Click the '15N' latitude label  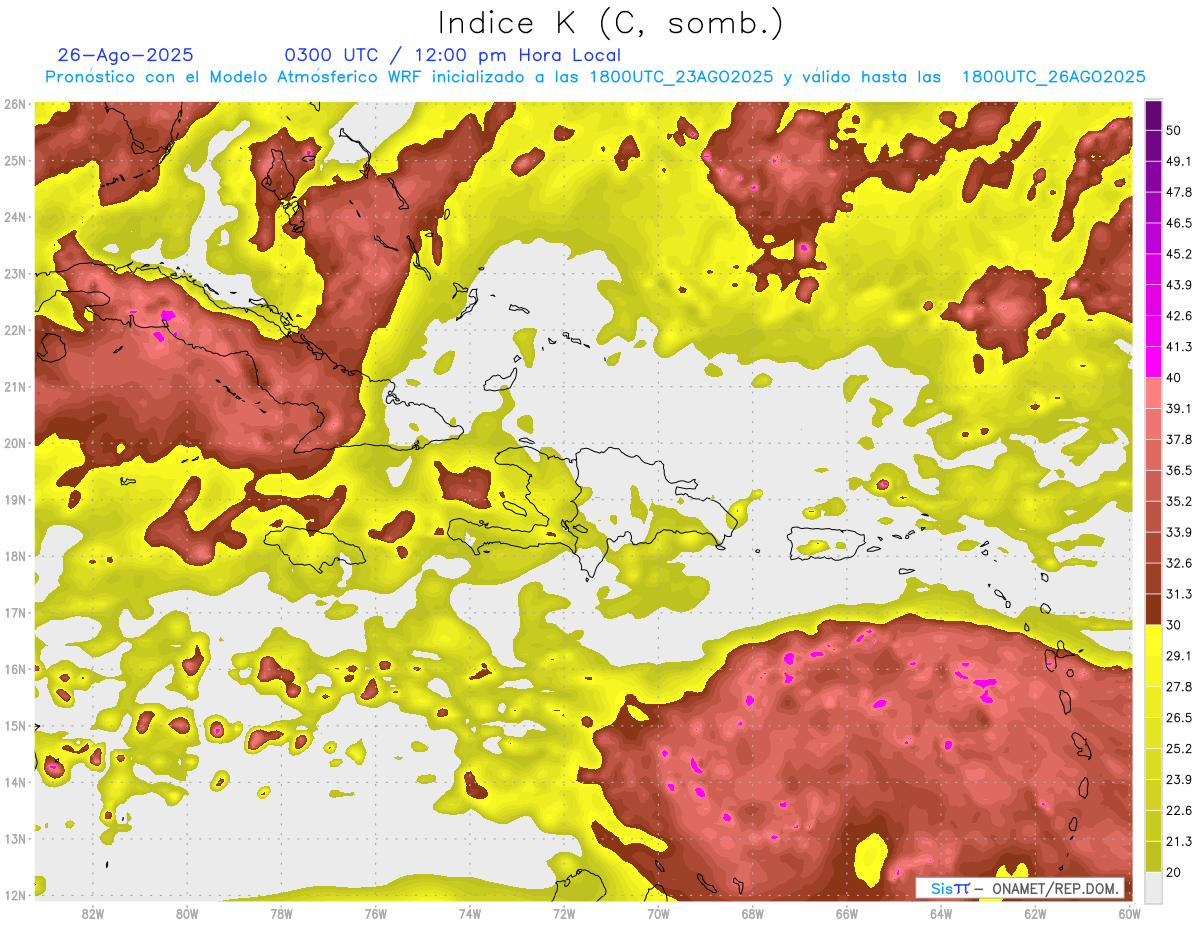(15, 726)
